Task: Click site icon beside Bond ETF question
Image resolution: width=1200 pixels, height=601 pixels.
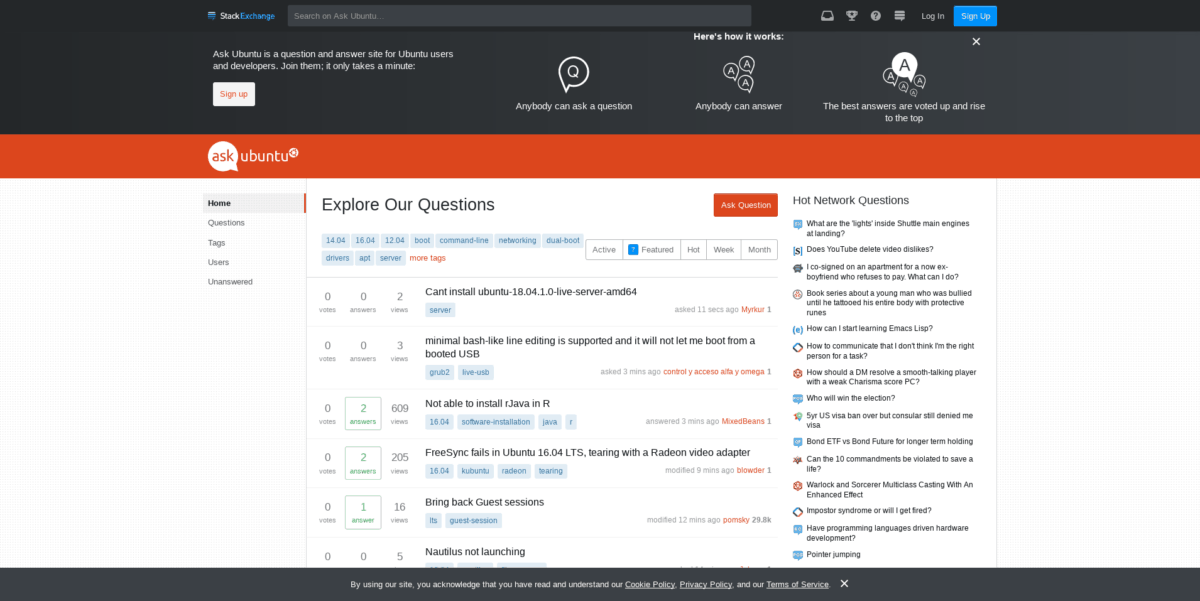Action: pos(797,441)
